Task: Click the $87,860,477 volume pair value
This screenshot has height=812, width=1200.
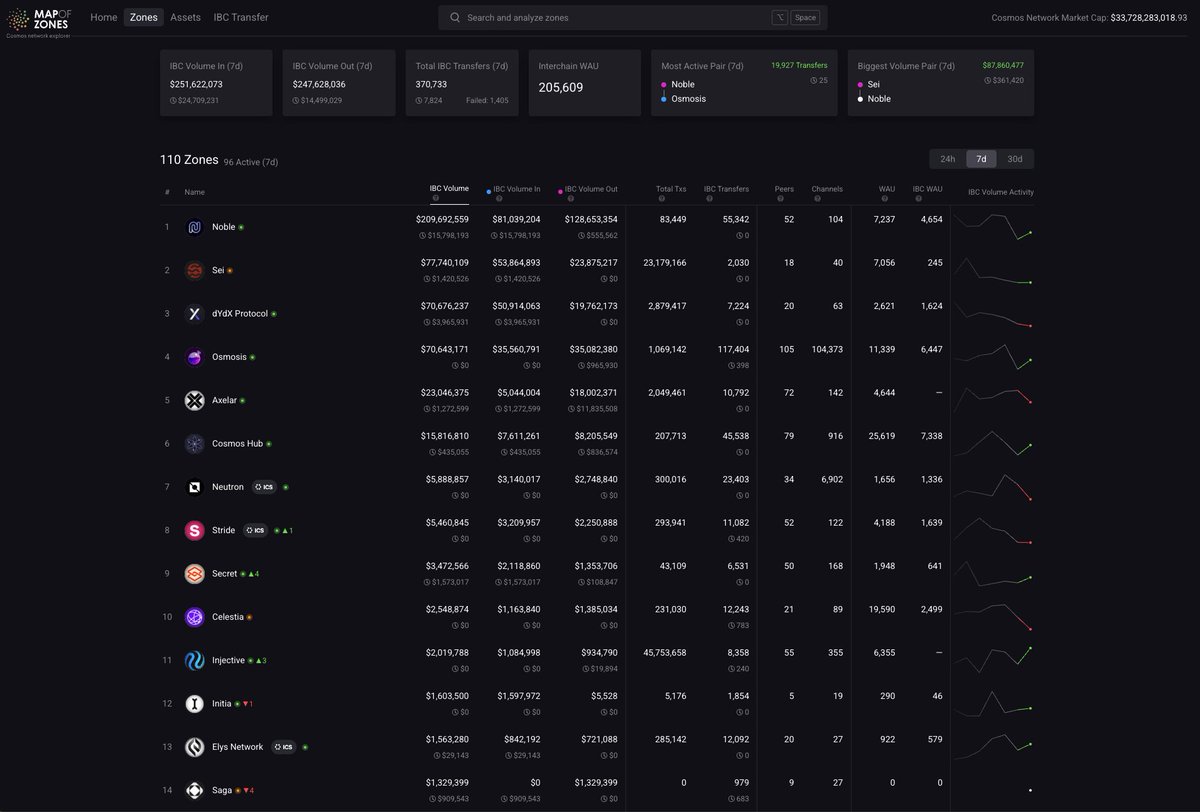Action: (1003, 66)
